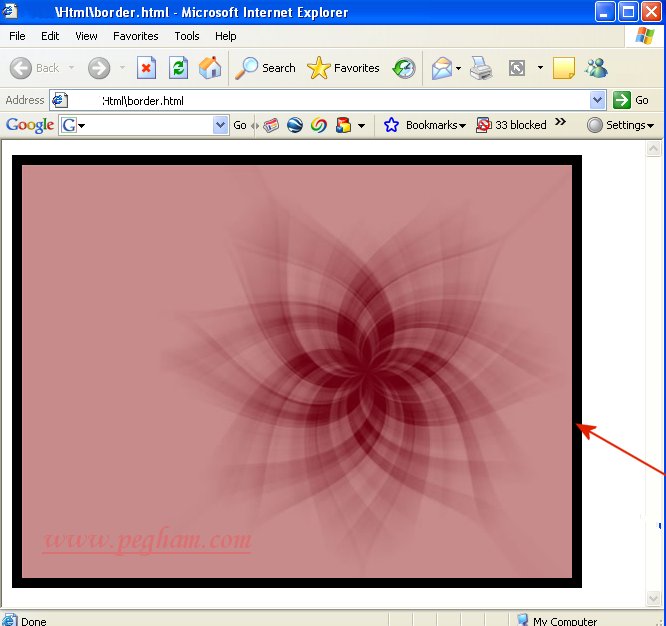Open the Favorites menu
666x626 pixels.
(x=135, y=36)
